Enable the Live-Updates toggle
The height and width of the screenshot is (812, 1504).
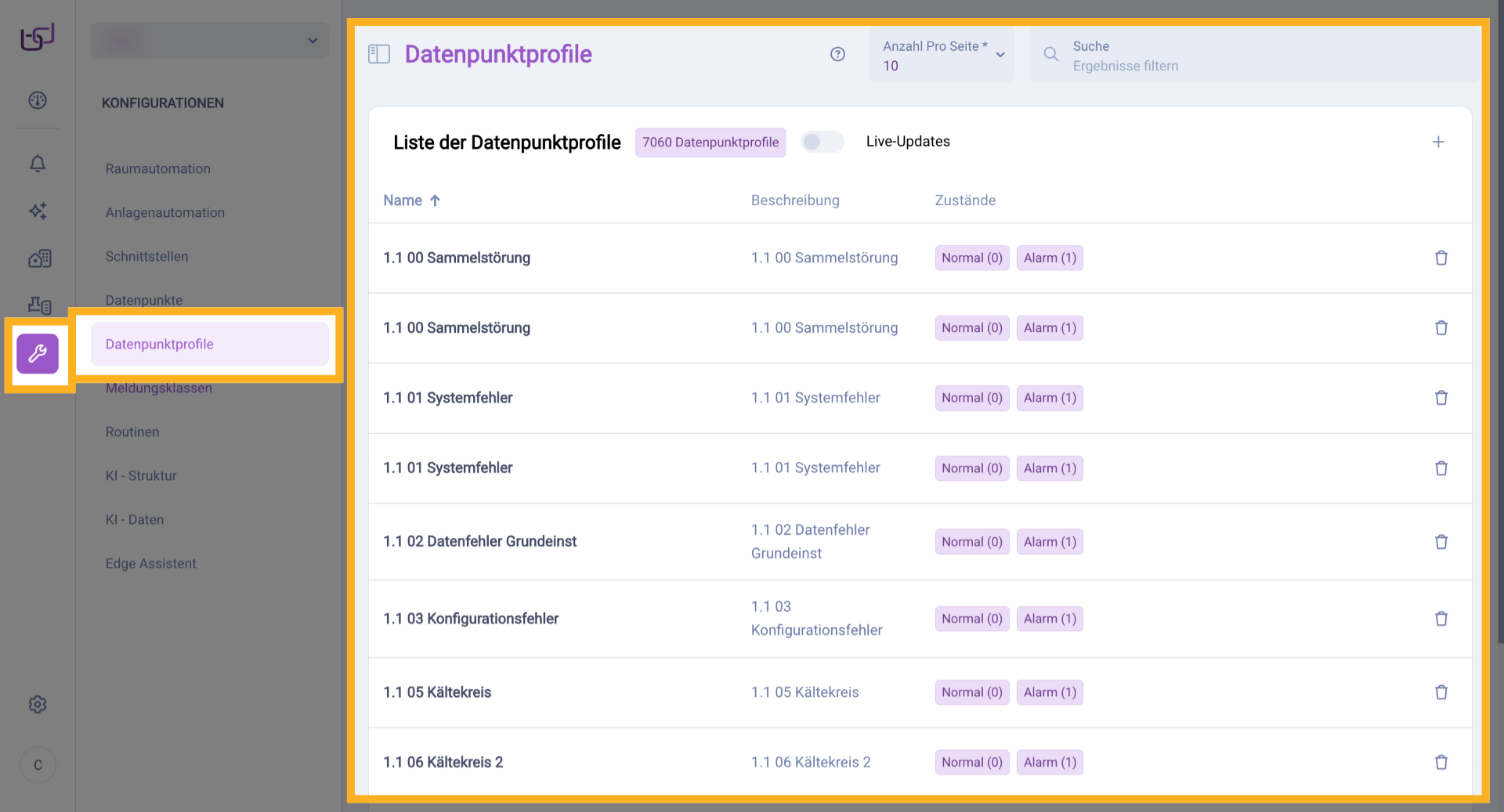822,142
